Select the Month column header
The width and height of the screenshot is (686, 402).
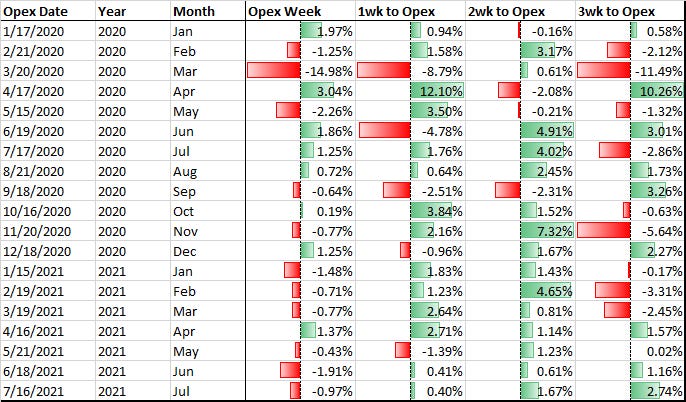point(208,11)
